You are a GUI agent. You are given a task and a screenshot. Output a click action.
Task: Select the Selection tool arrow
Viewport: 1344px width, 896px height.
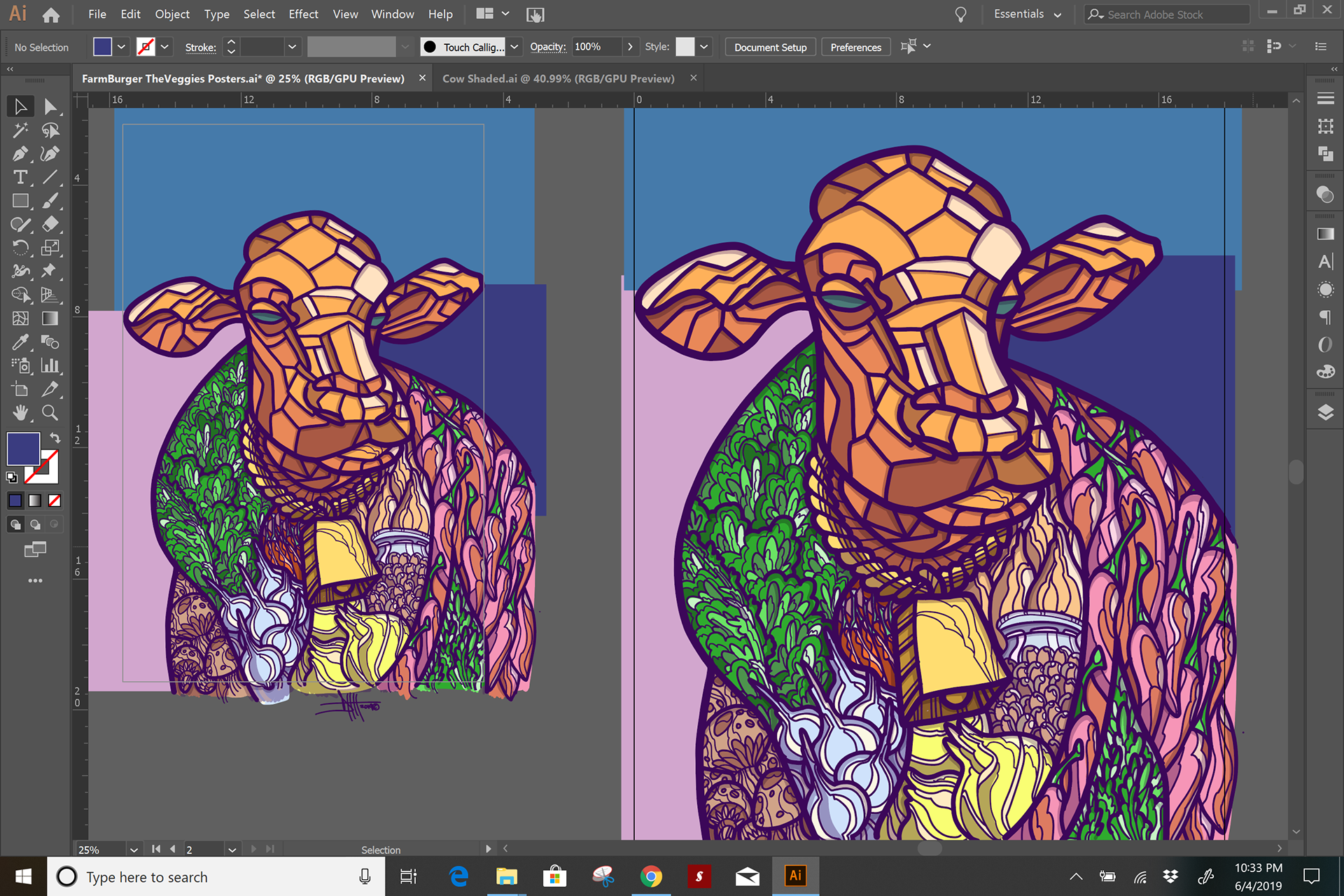tap(20, 106)
